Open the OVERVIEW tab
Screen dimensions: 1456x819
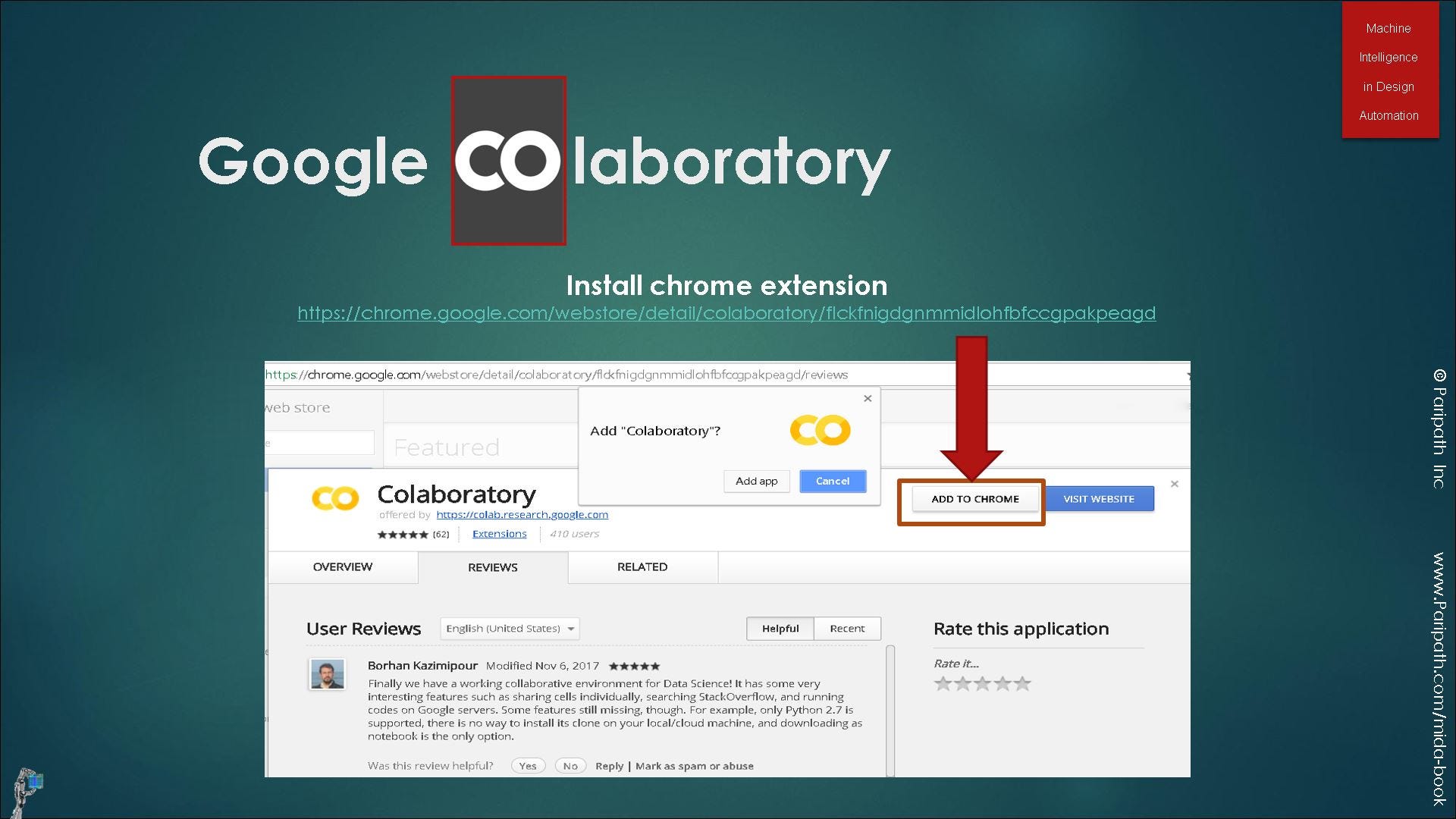click(x=342, y=566)
